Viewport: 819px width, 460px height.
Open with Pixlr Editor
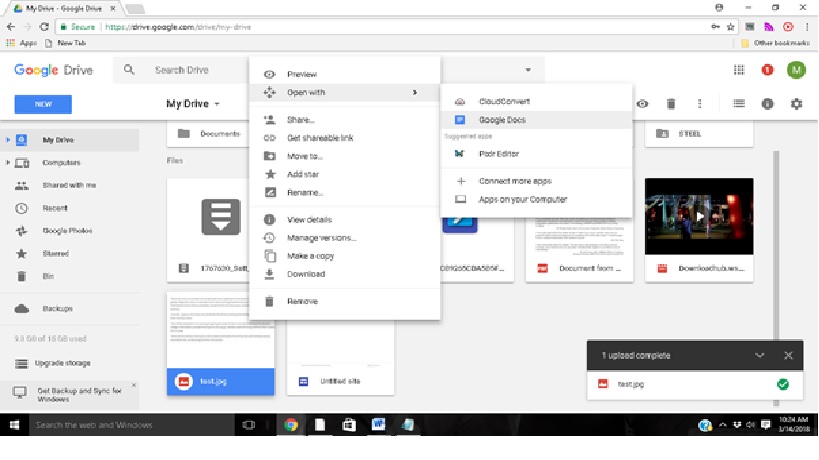536,154
